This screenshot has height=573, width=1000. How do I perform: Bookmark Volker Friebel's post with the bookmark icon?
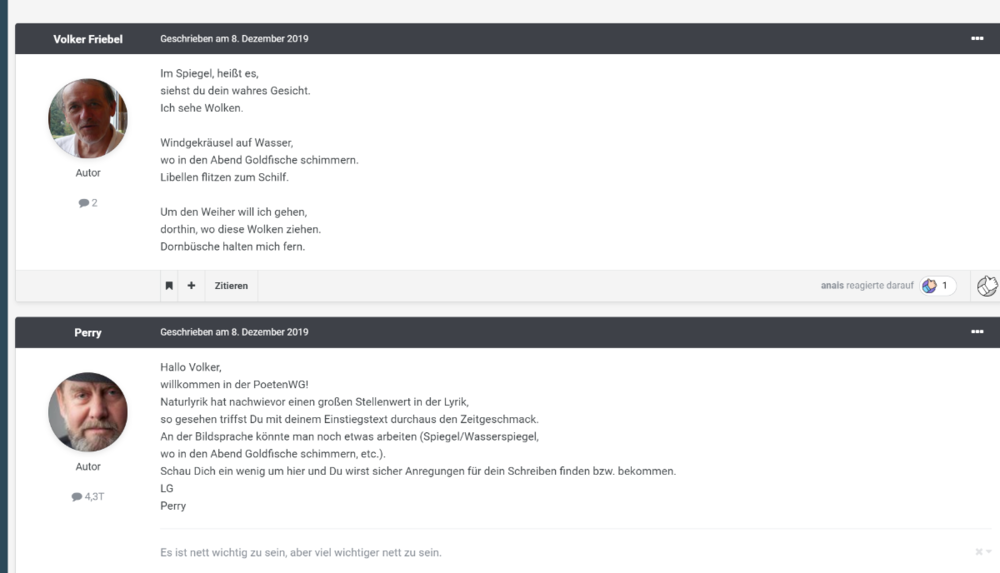coord(169,286)
